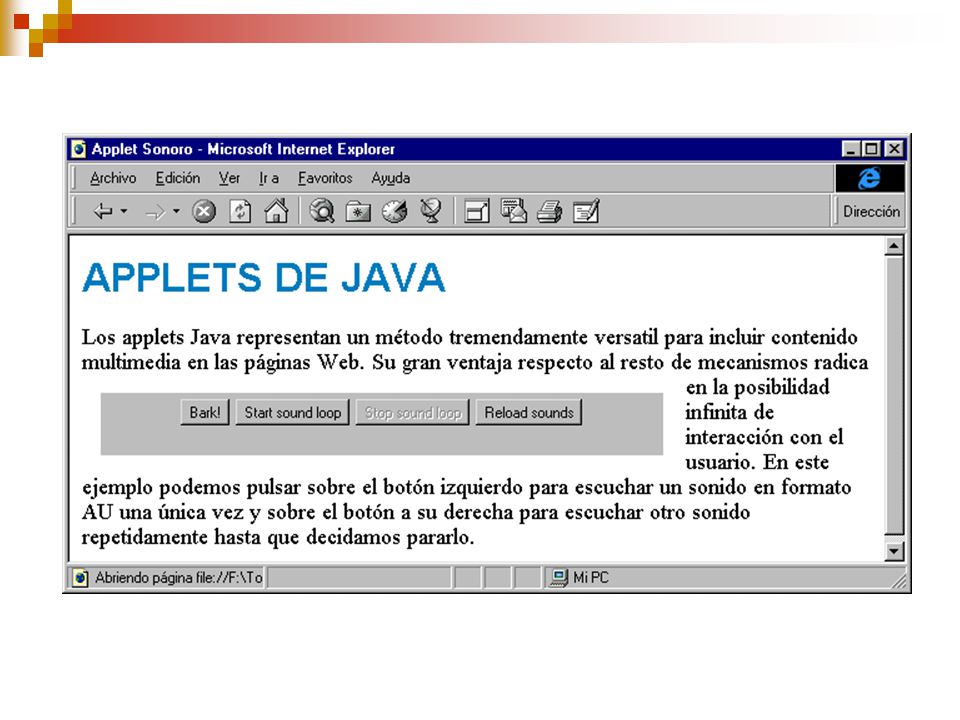This screenshot has width=960, height=720.
Task: Open the Ayuda menu
Action: tap(391, 178)
